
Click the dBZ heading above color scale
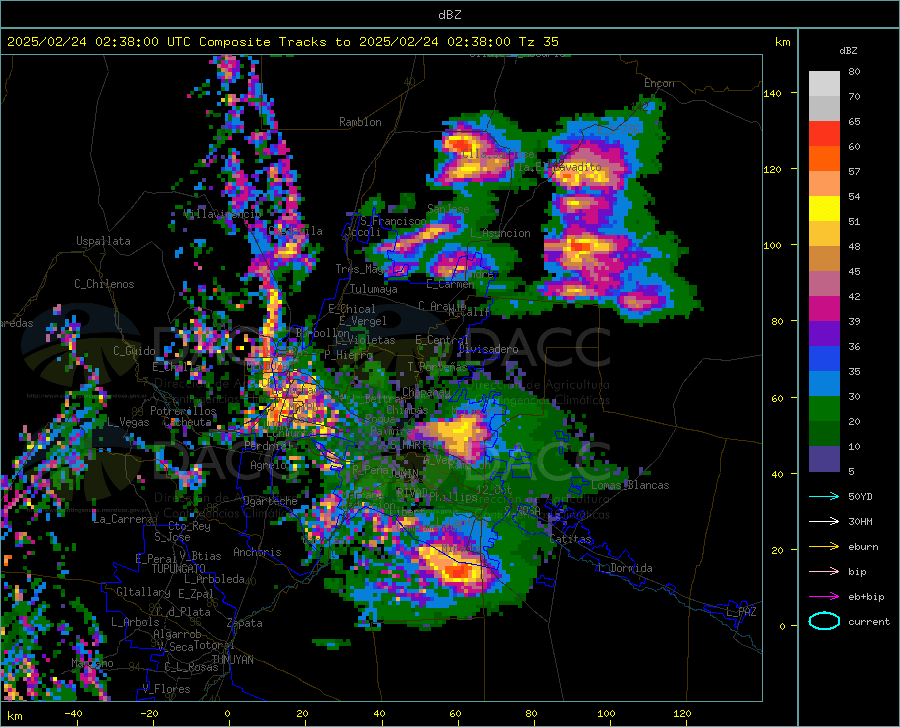(848, 50)
